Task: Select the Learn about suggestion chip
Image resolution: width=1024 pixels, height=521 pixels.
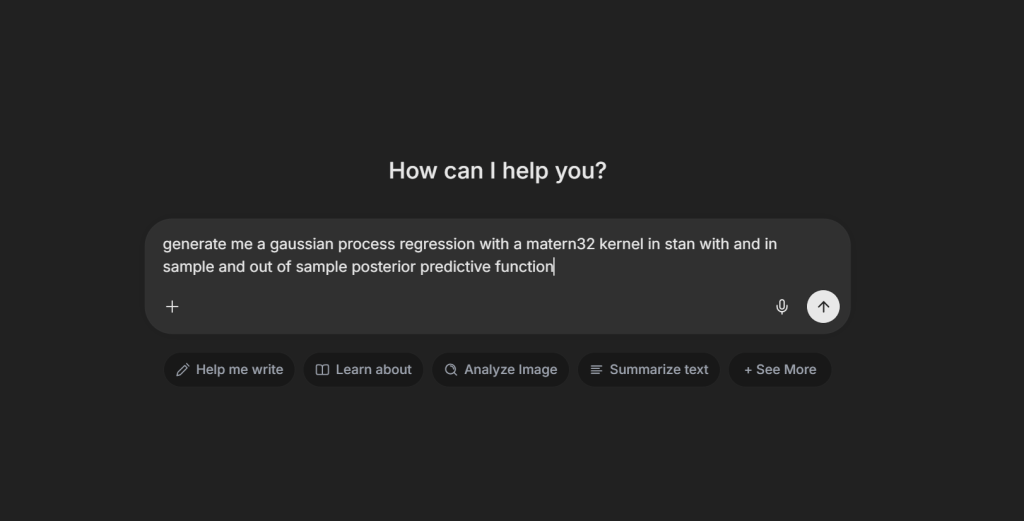Action: (373, 370)
